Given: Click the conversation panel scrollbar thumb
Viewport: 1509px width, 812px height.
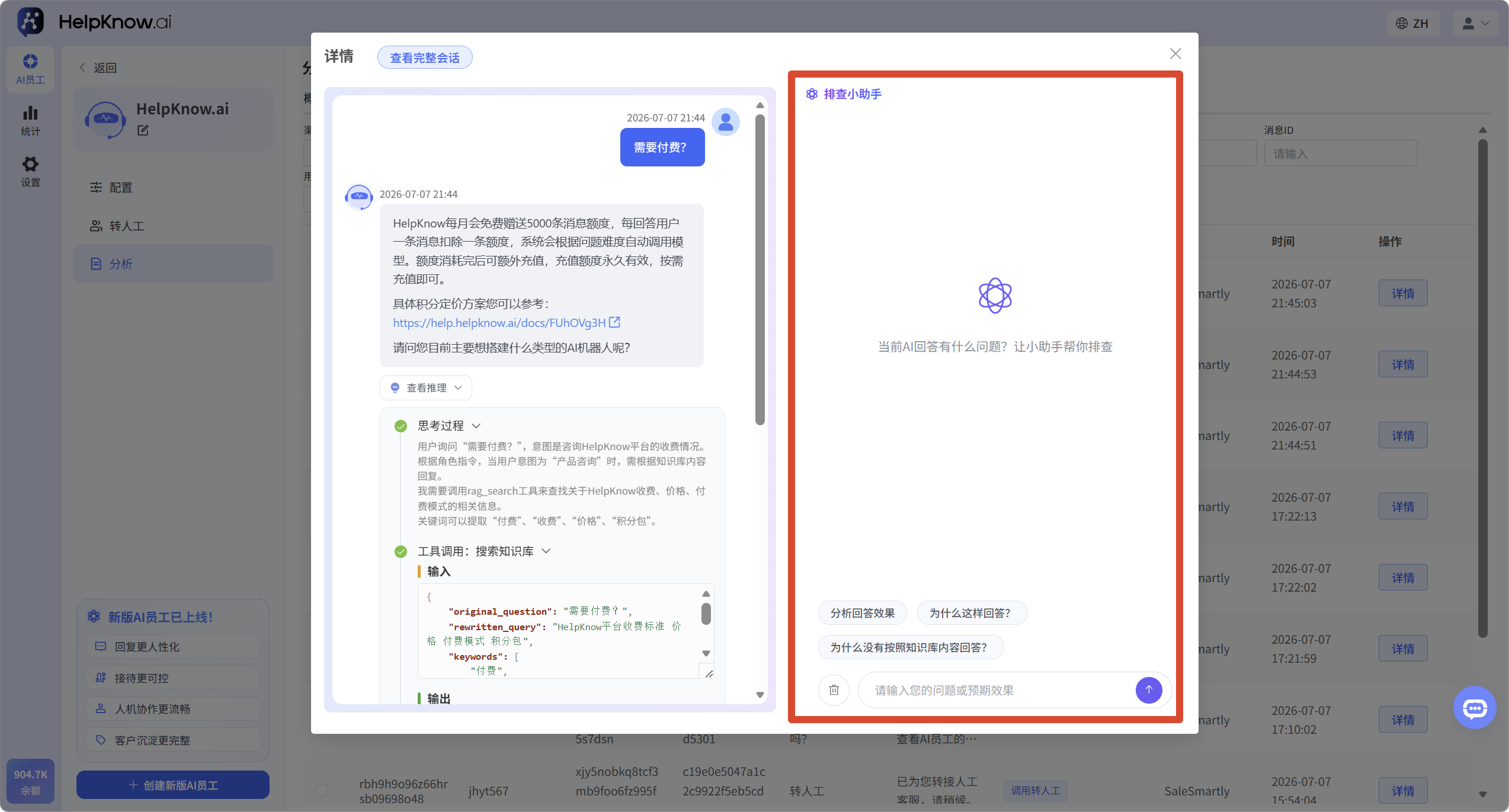Looking at the screenshot, I should tap(760, 269).
